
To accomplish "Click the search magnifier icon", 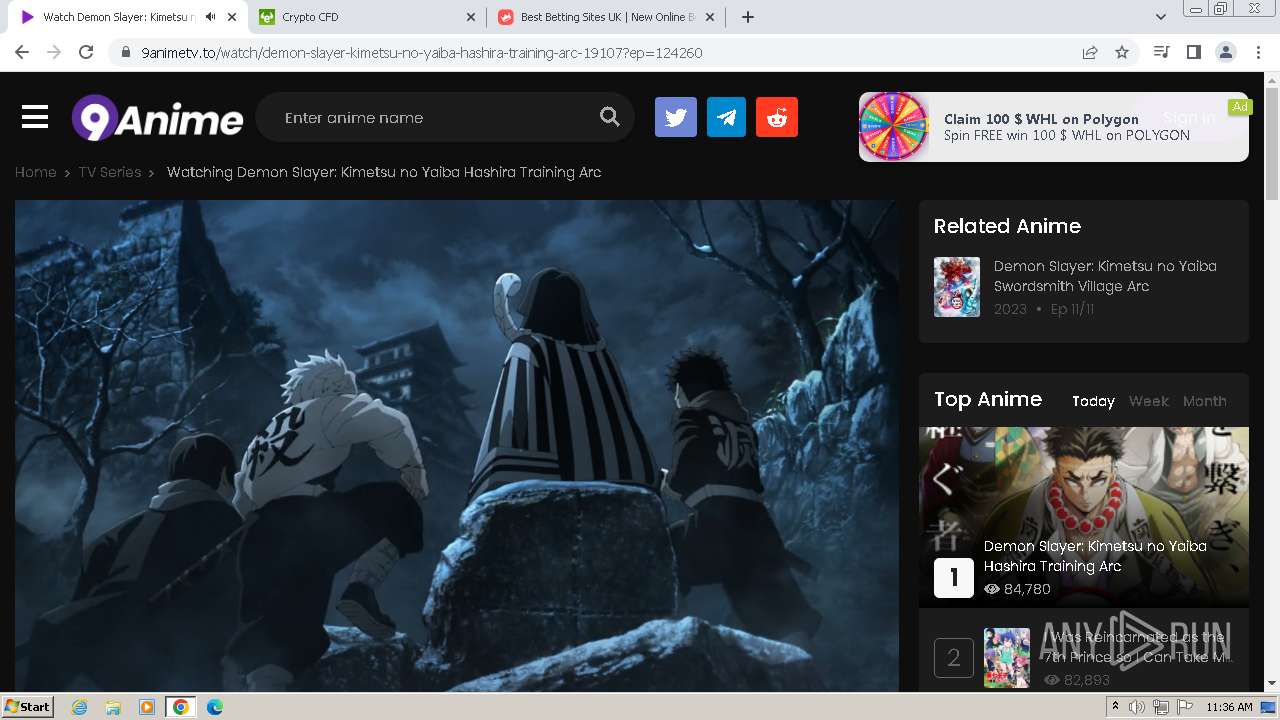I will (609, 117).
